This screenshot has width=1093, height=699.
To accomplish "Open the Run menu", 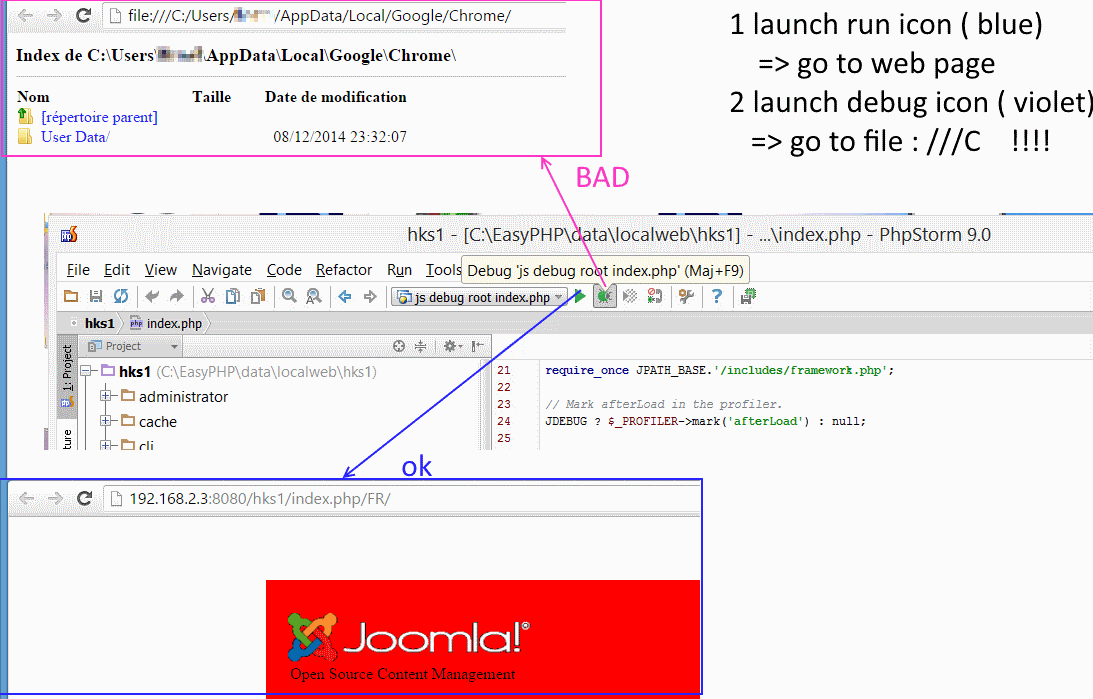I will pos(399,270).
